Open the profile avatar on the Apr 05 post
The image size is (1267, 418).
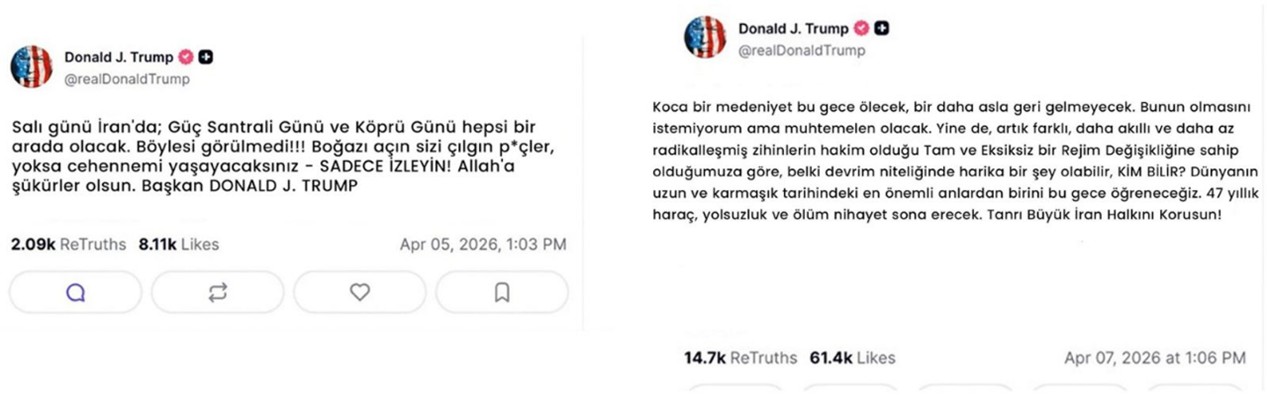click(31, 67)
